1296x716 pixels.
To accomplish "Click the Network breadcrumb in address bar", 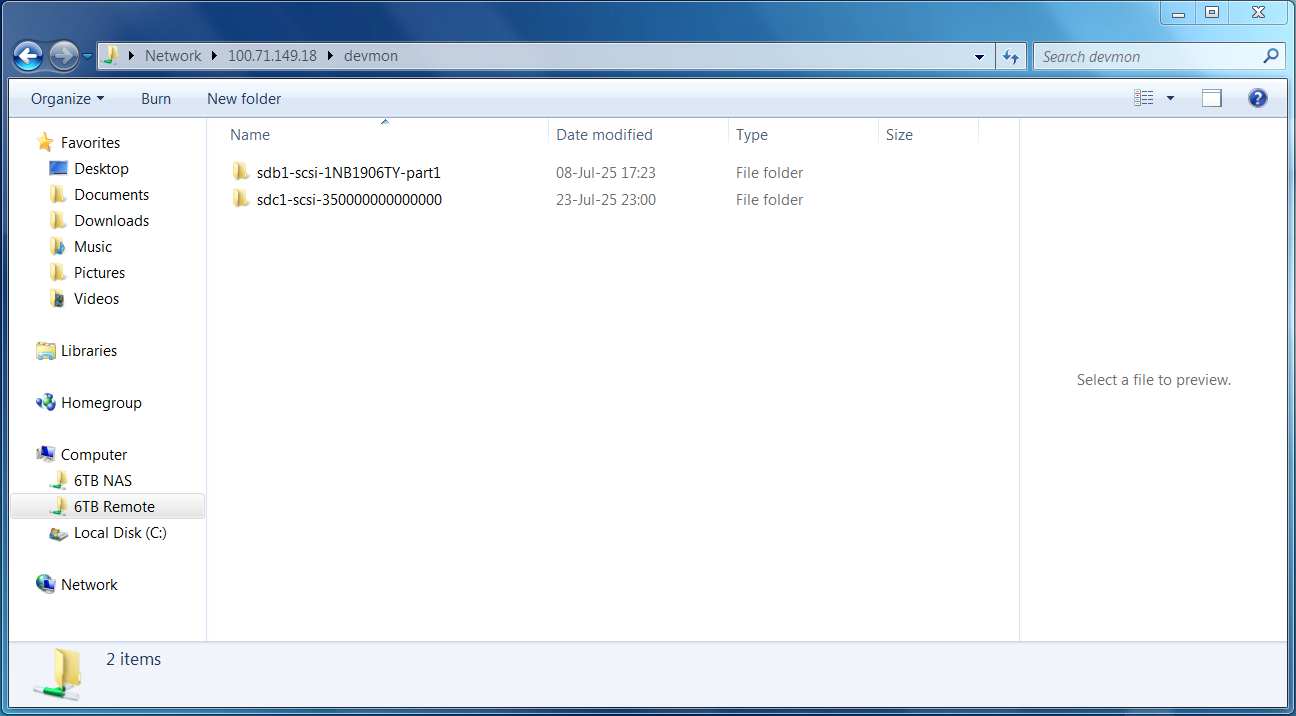I will [173, 56].
